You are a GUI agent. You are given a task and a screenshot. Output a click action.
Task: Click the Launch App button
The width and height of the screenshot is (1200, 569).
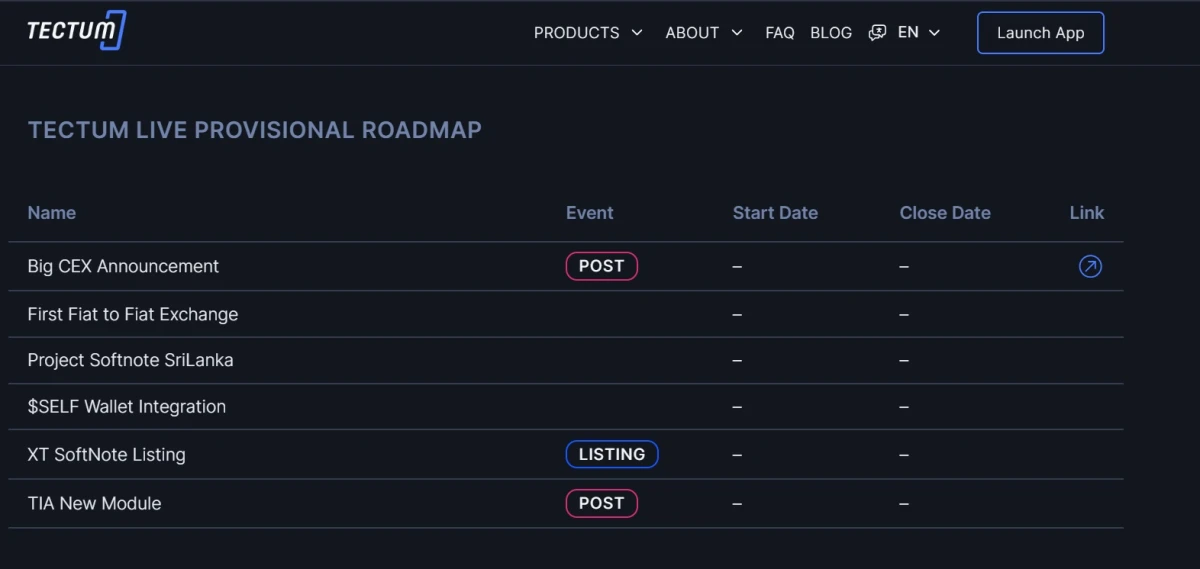pyautogui.click(x=1040, y=33)
